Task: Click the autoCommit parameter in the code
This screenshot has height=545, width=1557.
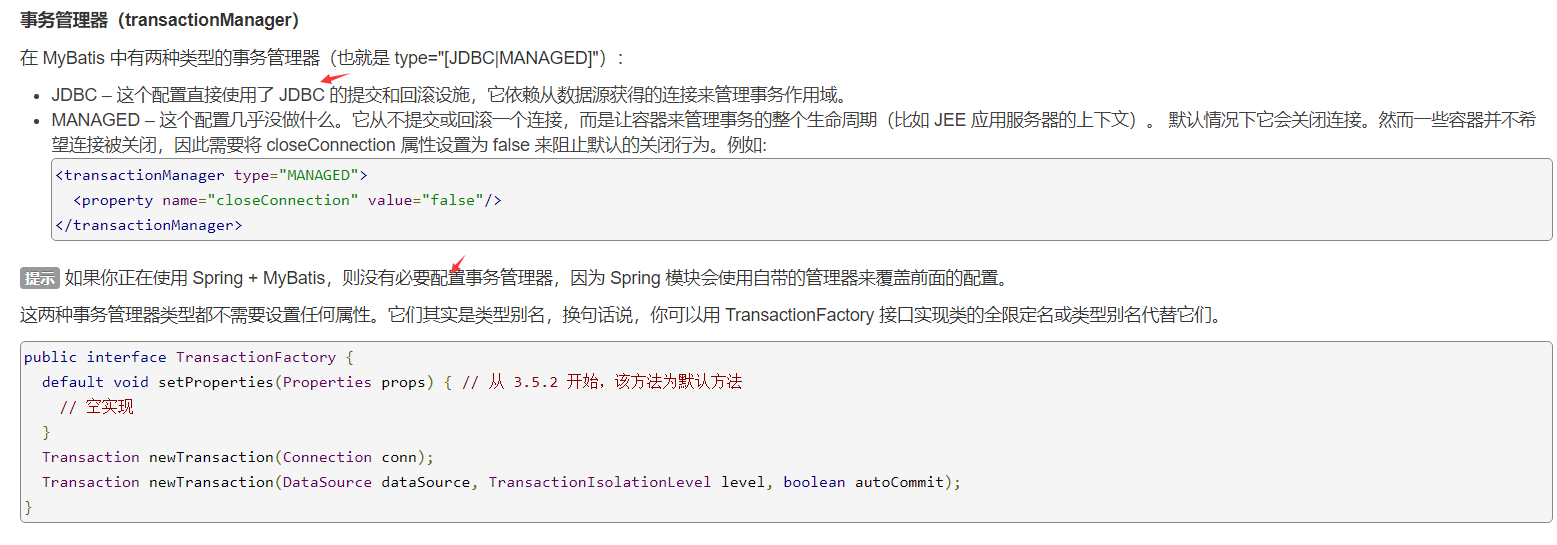Action: click(898, 482)
